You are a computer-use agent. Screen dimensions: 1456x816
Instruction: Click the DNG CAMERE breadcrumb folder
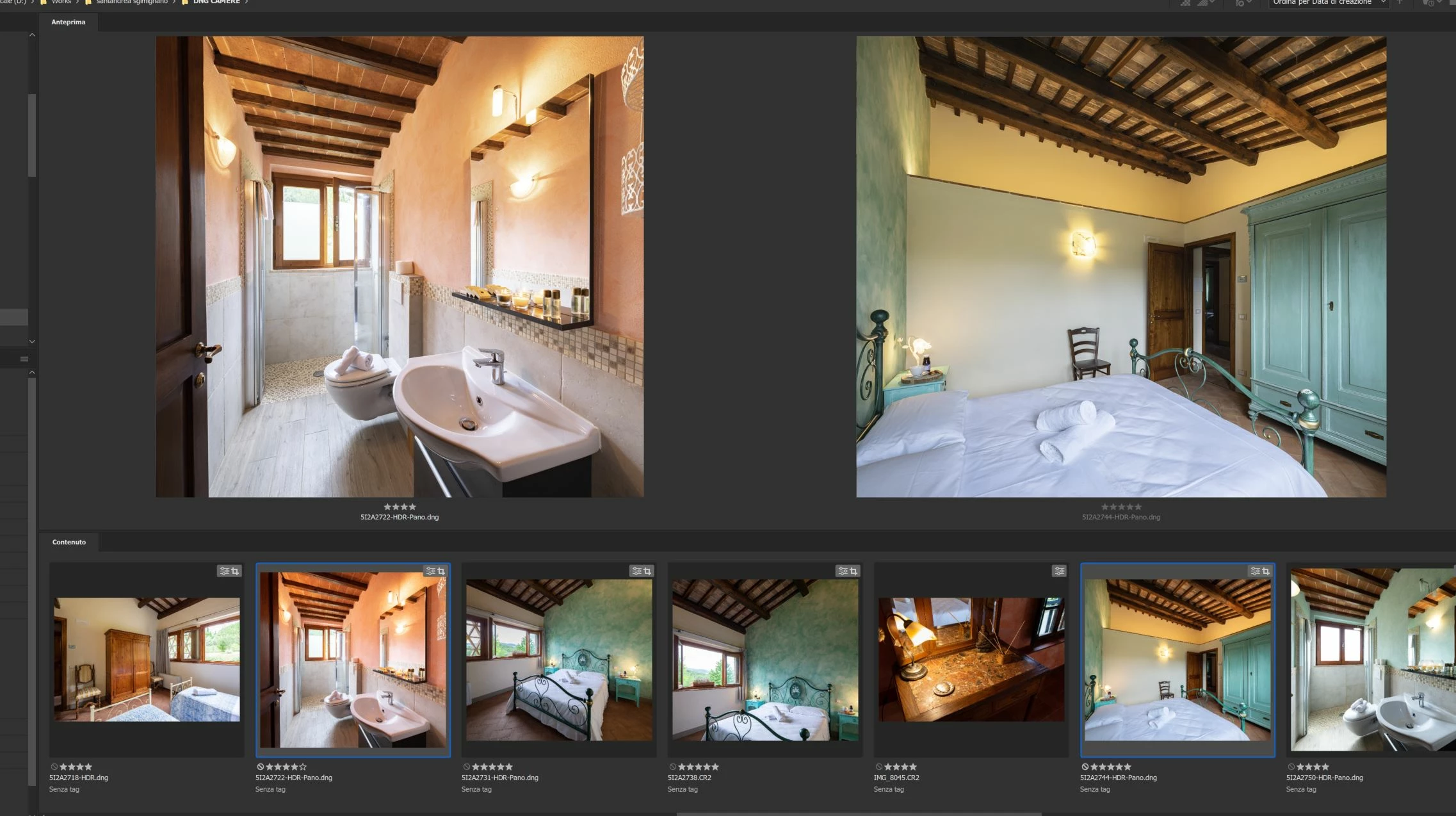tap(216, 3)
